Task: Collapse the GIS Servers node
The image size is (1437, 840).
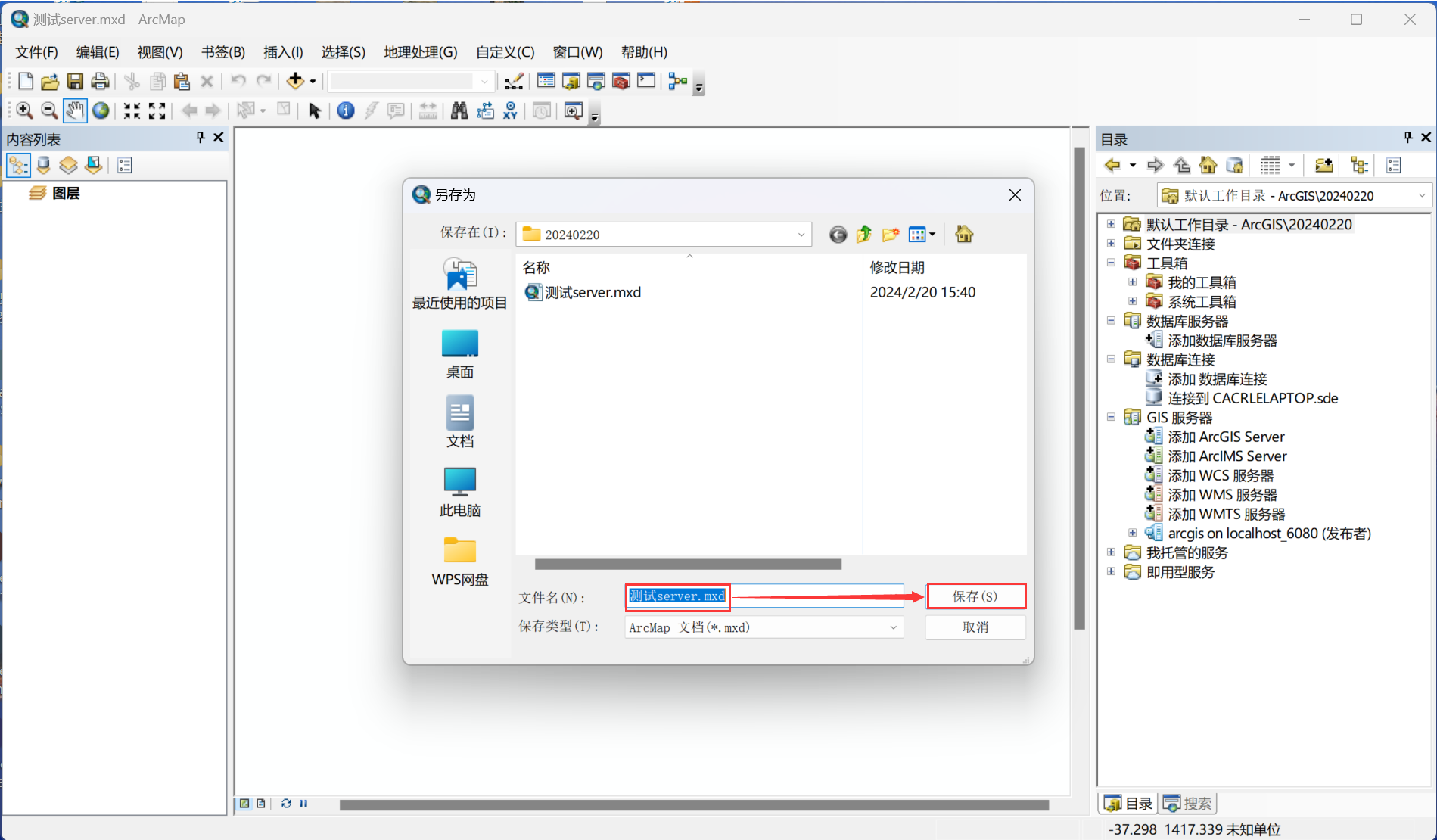Action: pos(1111,417)
